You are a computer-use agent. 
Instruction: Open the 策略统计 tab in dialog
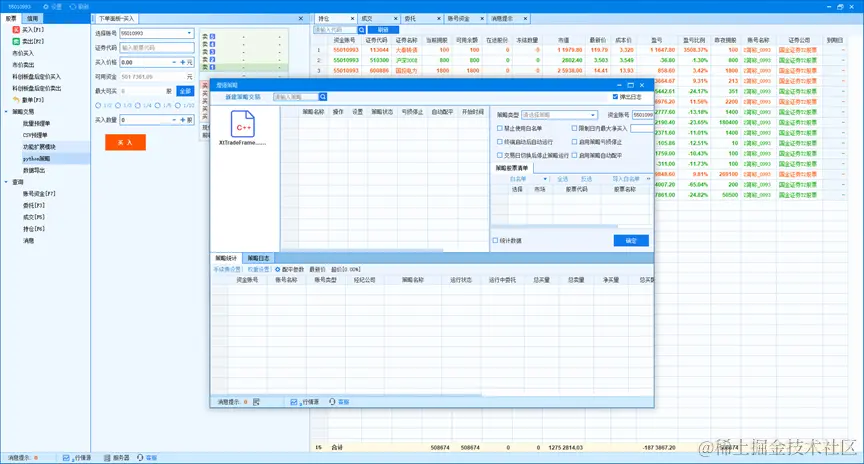click(x=226, y=258)
